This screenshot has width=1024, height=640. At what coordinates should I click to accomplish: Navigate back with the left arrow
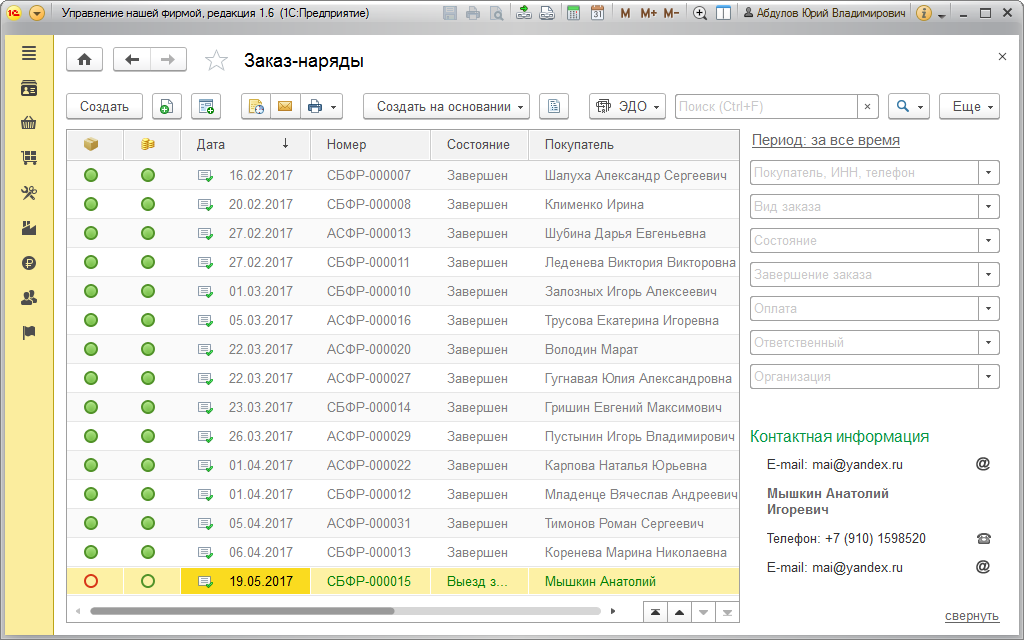132,60
